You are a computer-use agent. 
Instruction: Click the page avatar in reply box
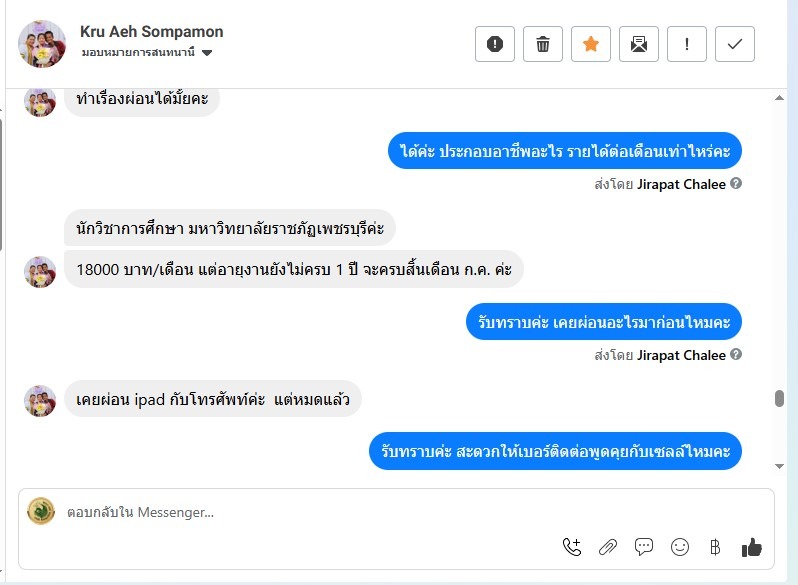point(41,511)
